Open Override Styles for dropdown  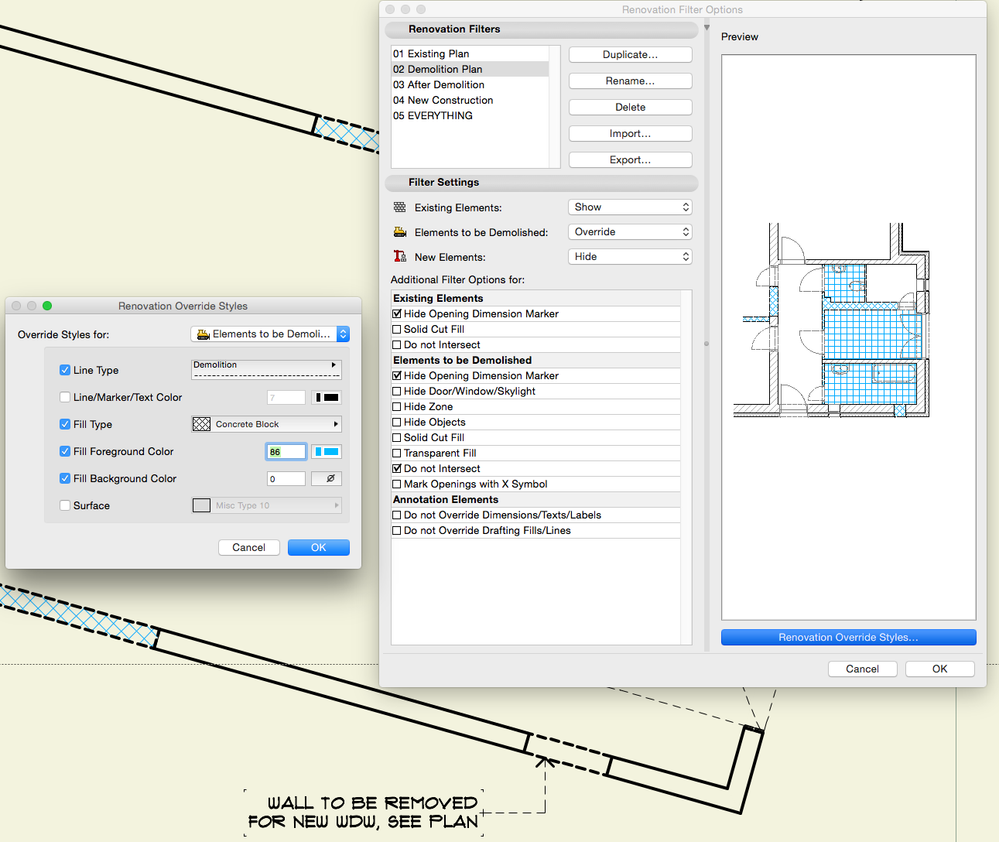pyautogui.click(x=270, y=334)
